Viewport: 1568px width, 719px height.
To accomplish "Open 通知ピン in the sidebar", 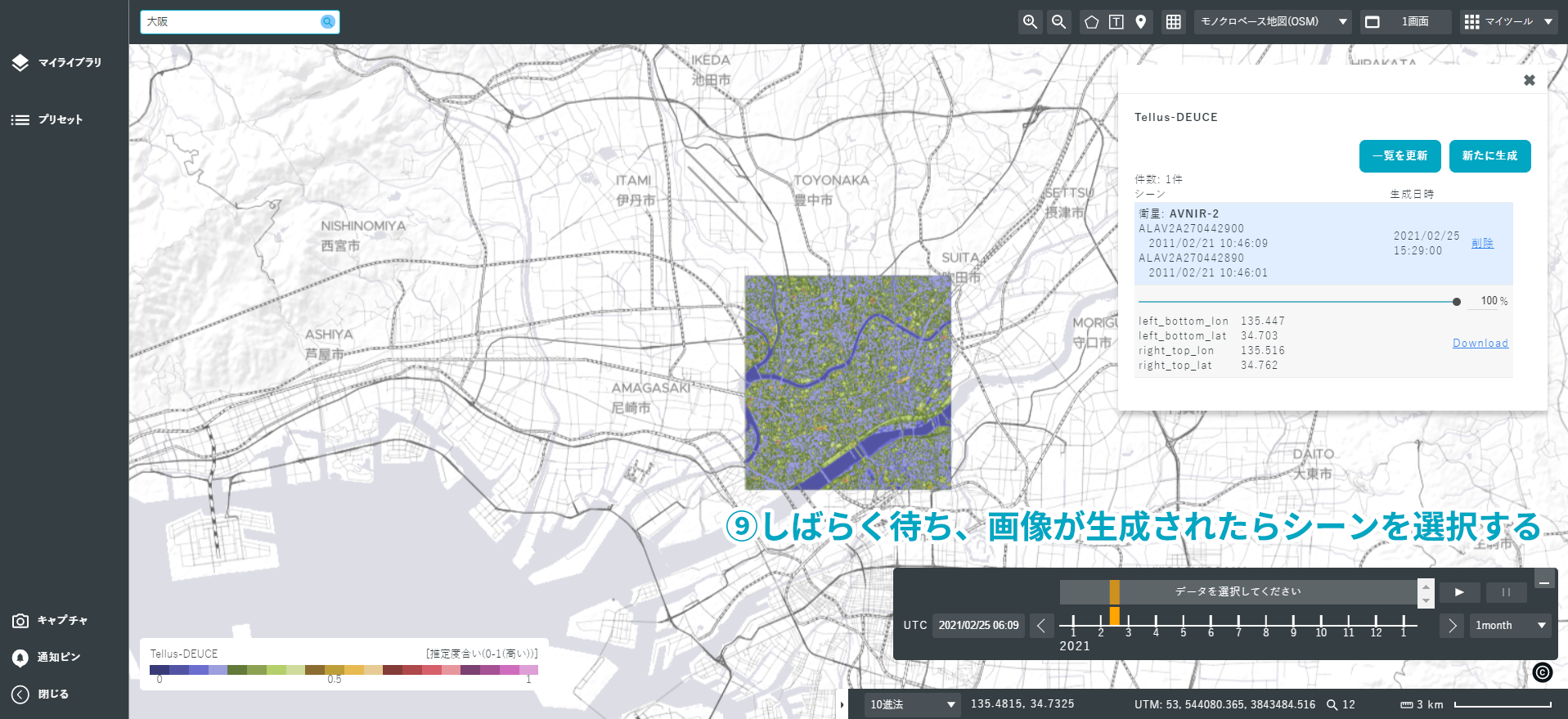I will 47,657.
